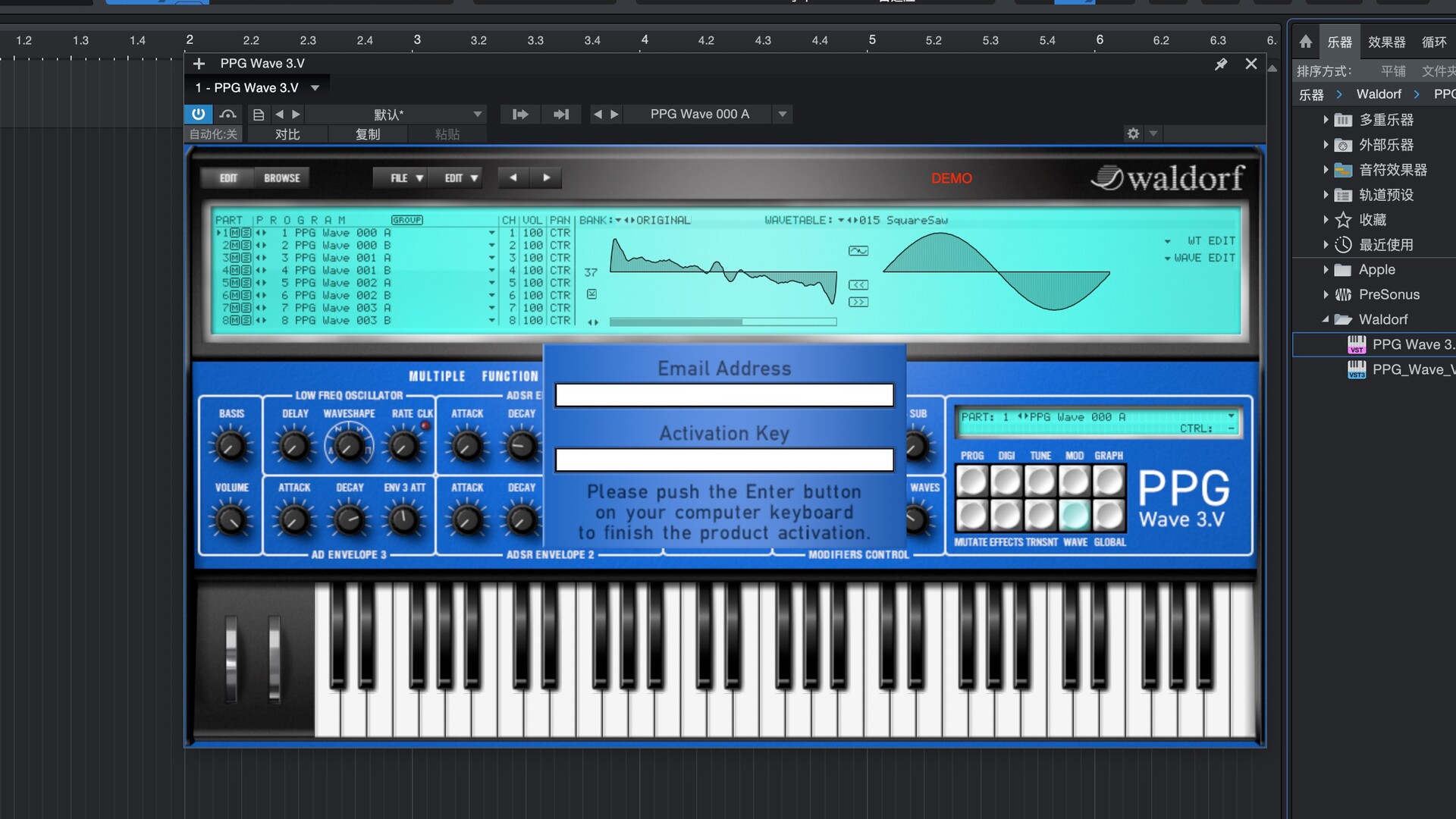Click the left pitch wheel on the keyboard

click(231, 658)
